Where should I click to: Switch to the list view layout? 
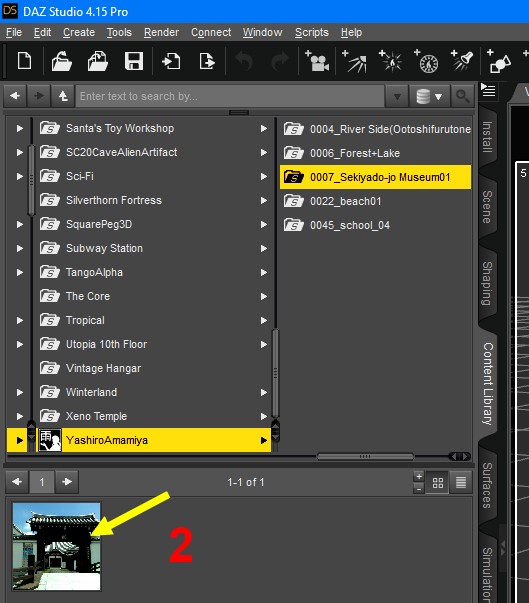coord(461,482)
